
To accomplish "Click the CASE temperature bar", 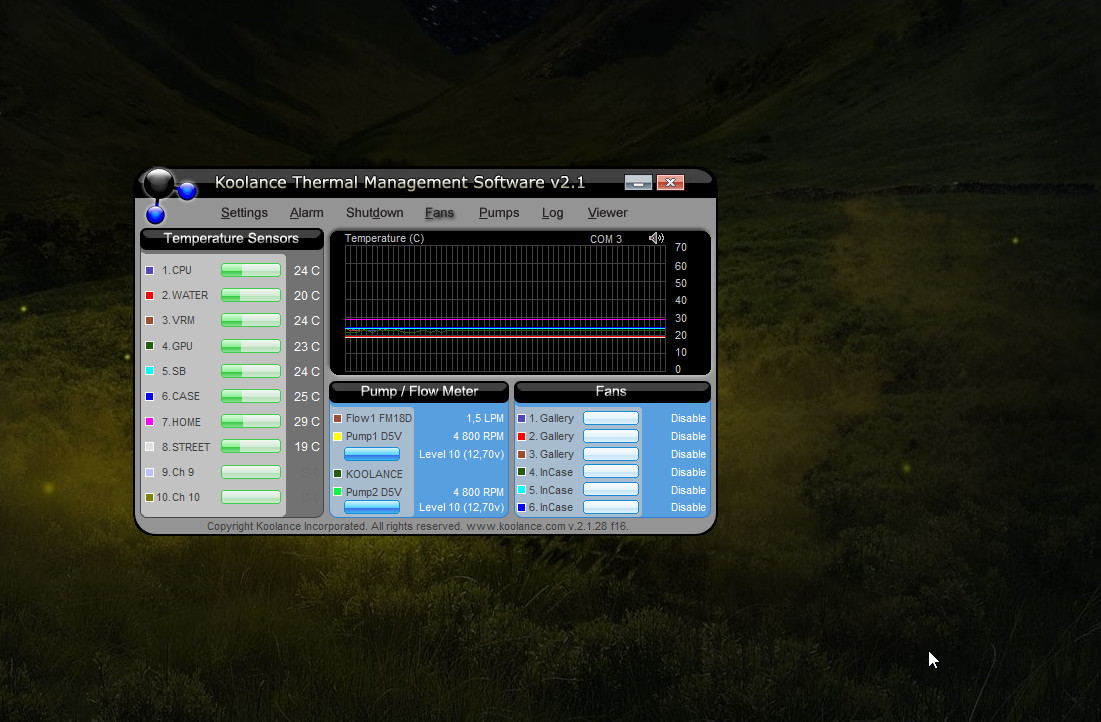I will (x=251, y=396).
